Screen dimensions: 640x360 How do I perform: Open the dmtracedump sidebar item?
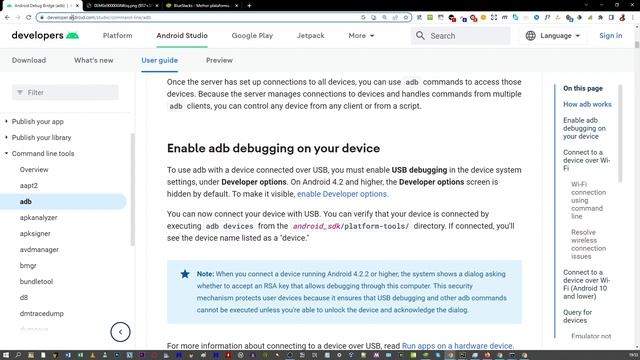[x=42, y=313]
